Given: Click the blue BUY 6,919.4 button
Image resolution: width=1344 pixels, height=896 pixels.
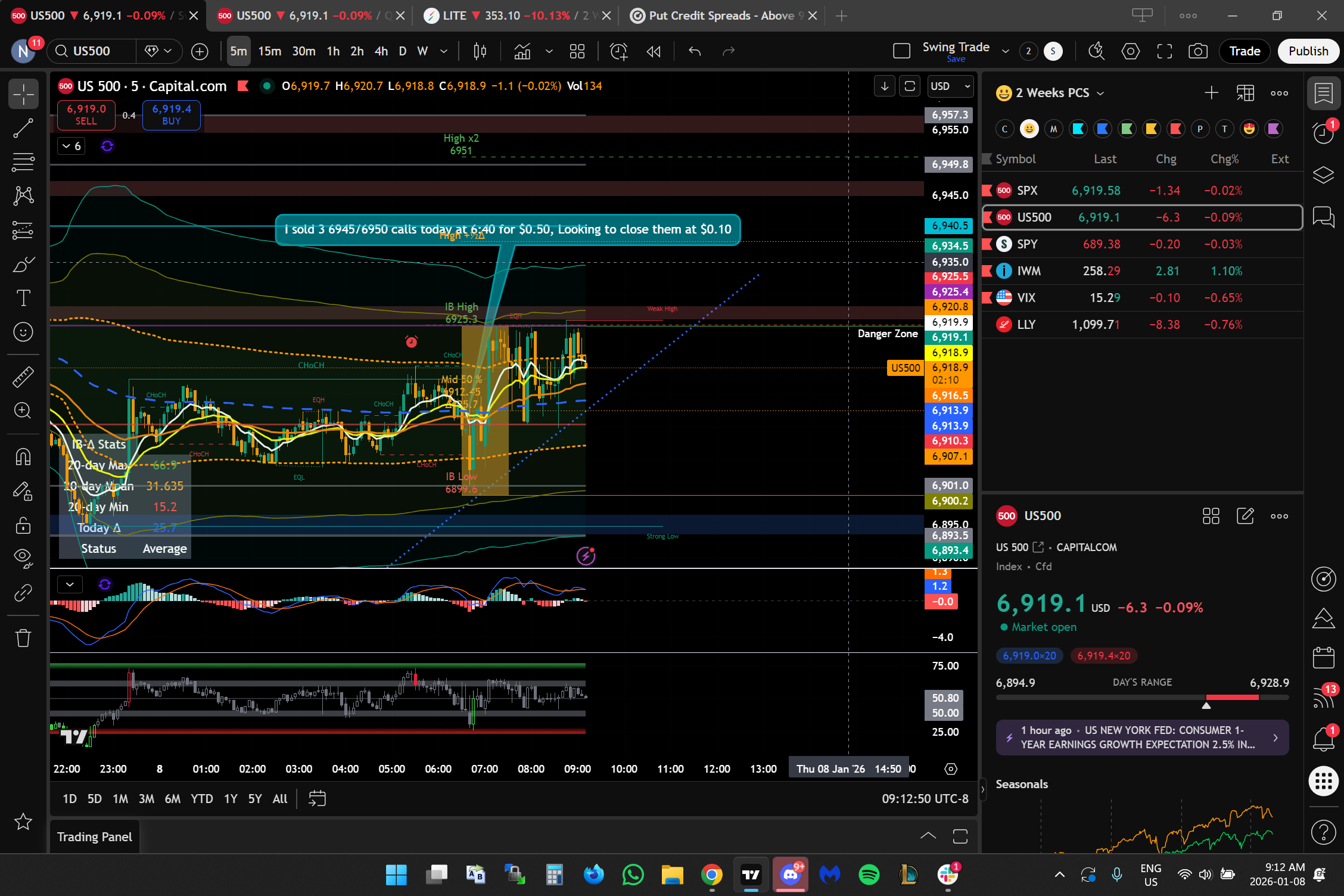Looking at the screenshot, I should 171,114.
